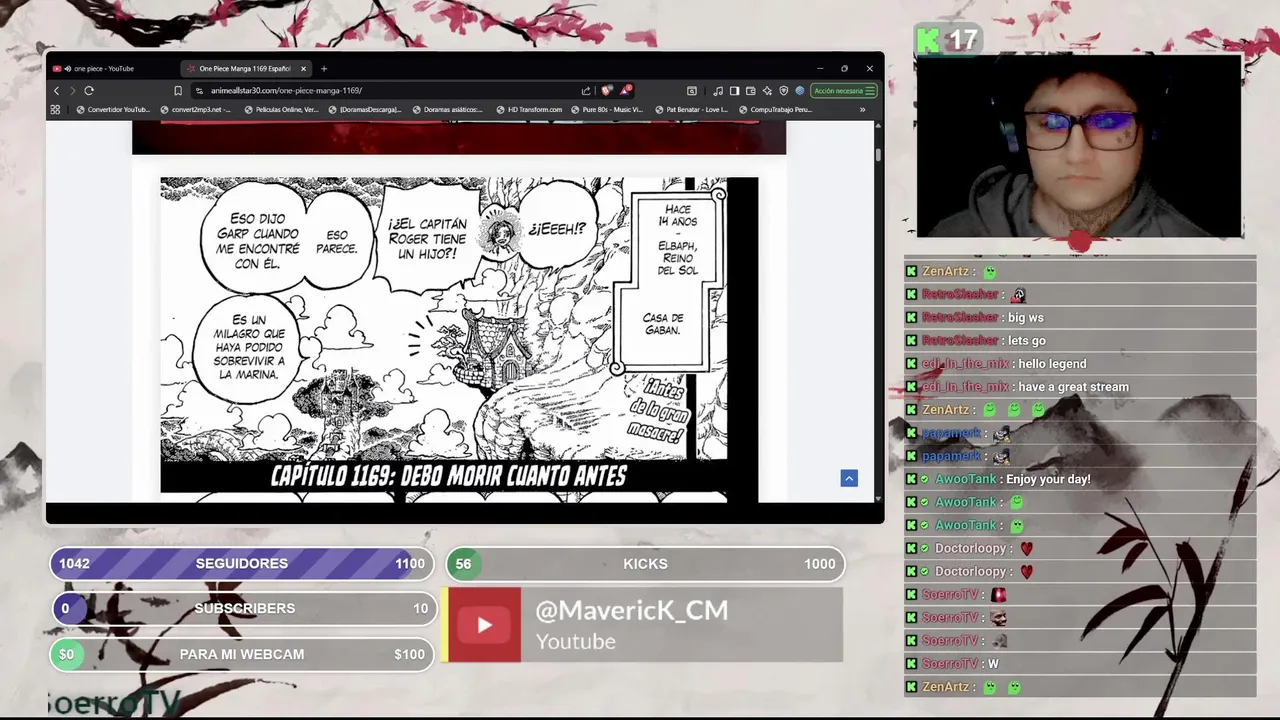Image resolution: width=1280 pixels, height=720 pixels.
Task: Click the webcam video feed
Action: pyautogui.click(x=1079, y=146)
